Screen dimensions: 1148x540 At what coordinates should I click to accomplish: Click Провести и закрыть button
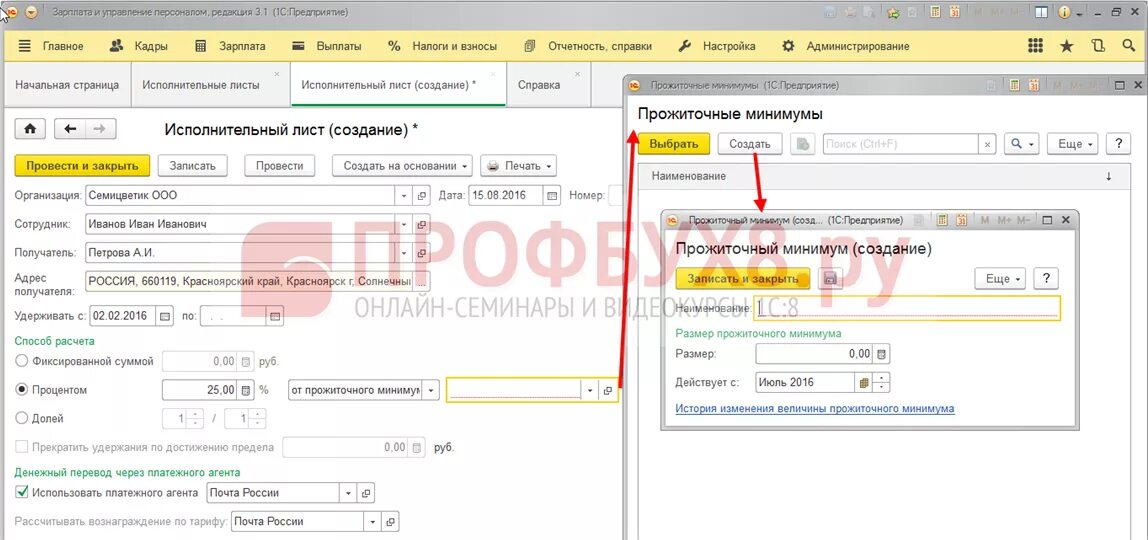pos(82,166)
